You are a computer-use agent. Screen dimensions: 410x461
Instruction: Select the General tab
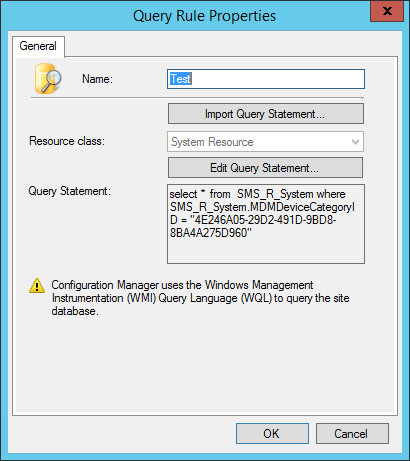point(38,46)
